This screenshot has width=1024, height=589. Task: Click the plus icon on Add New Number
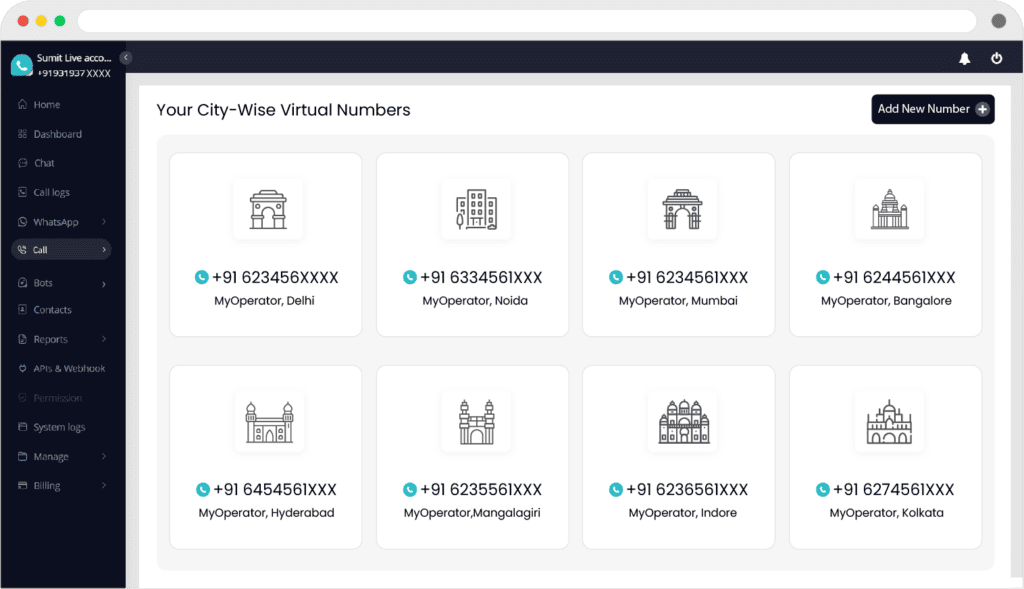(x=982, y=109)
